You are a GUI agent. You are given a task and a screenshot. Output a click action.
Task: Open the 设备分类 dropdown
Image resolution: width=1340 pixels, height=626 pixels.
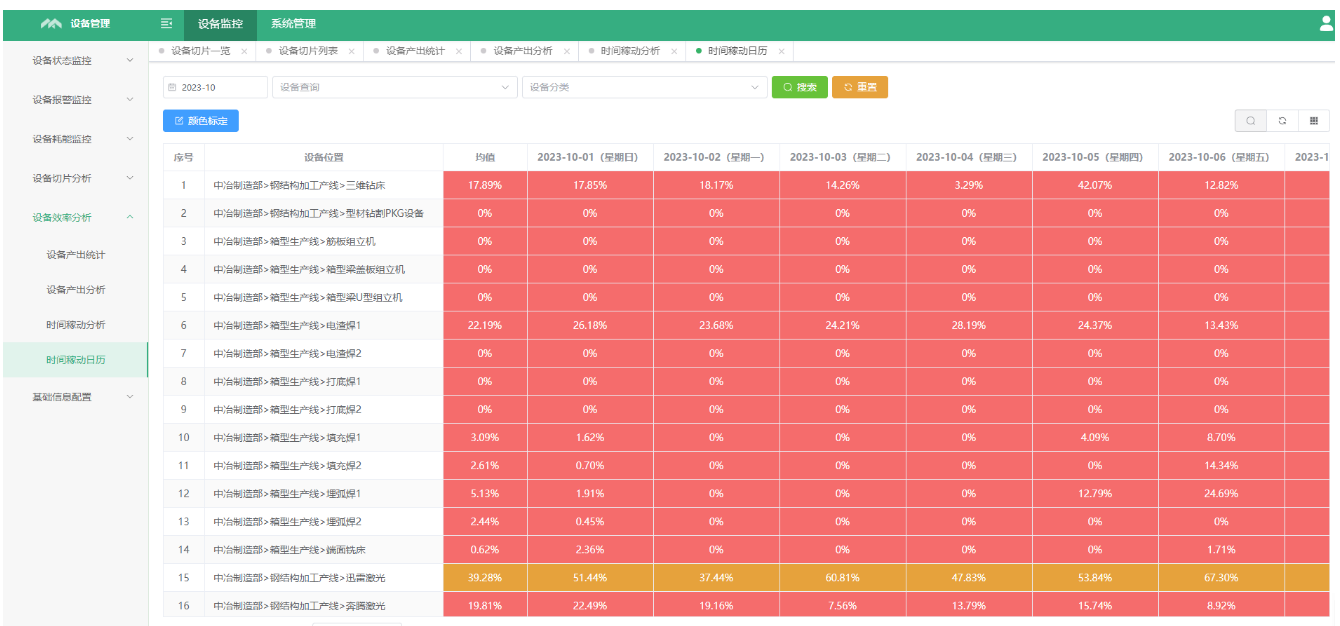pyautogui.click(x=644, y=87)
